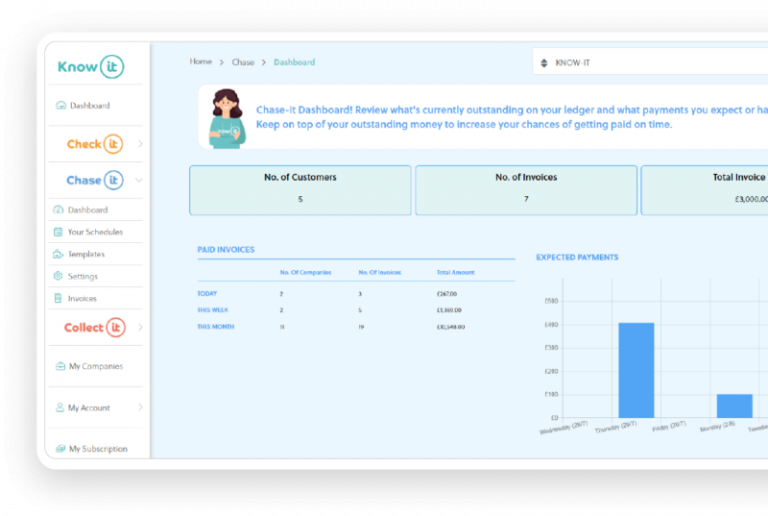Click the No. Of Companies column header

pyautogui.click(x=306, y=272)
